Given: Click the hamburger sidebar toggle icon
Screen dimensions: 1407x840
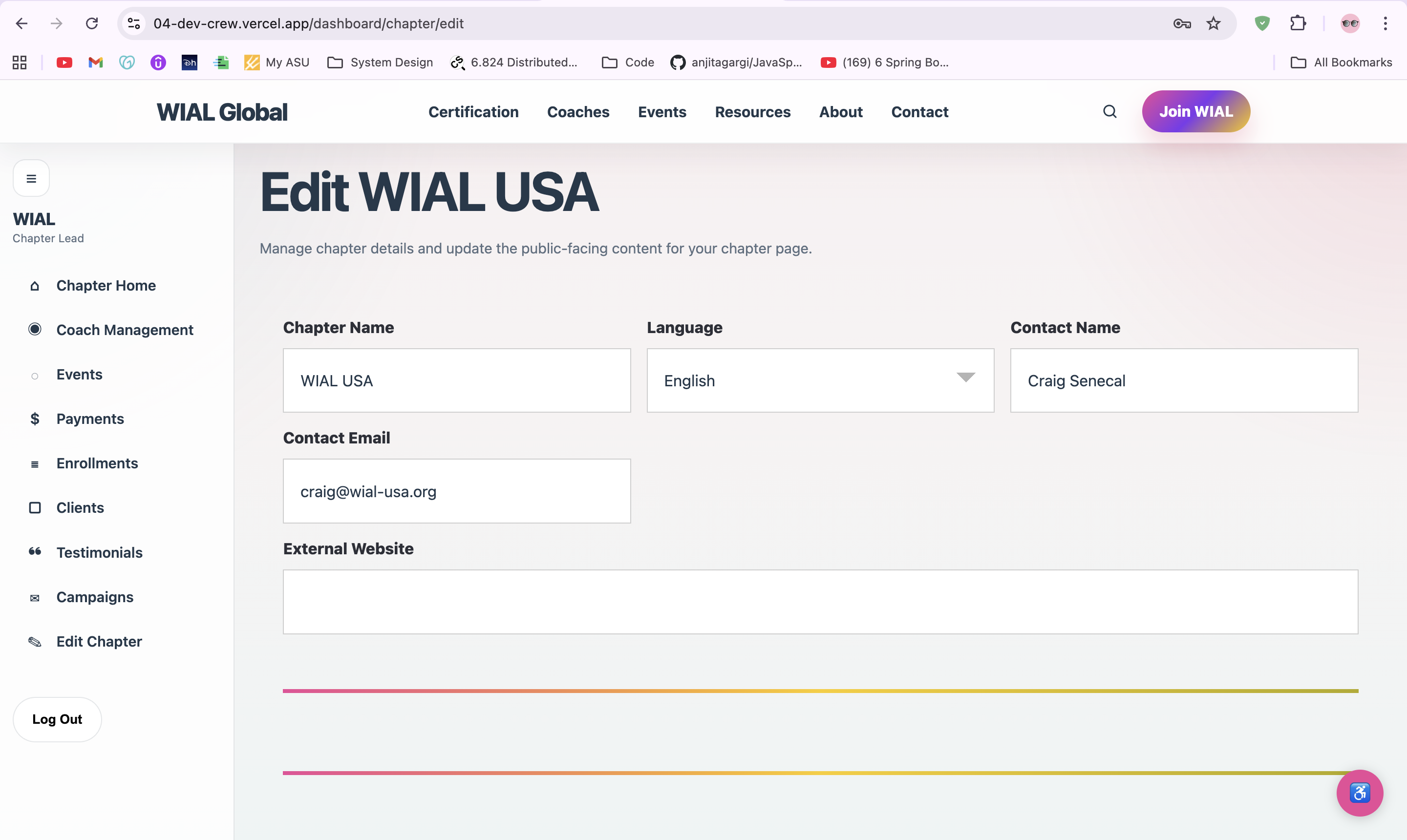Looking at the screenshot, I should (x=31, y=178).
